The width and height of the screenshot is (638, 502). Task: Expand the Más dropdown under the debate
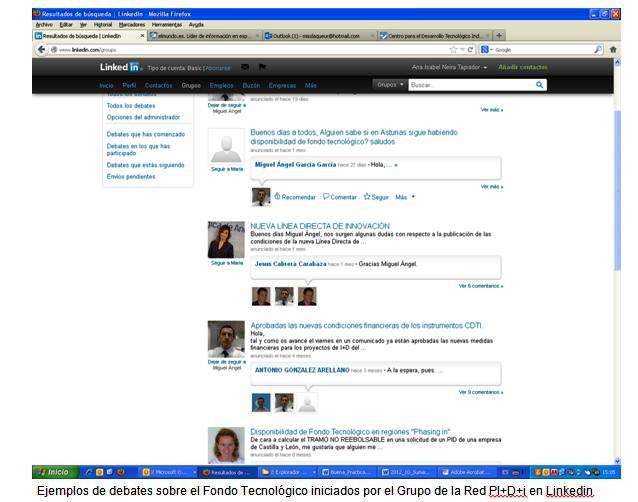(405, 197)
